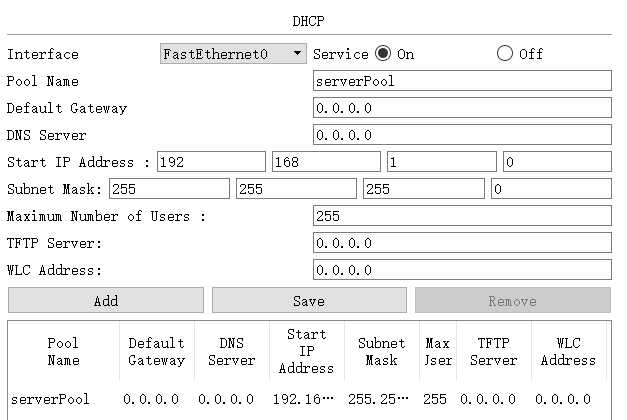Viewport: 627px width, 420px height.
Task: Click the Max User column header
Action: [438, 352]
